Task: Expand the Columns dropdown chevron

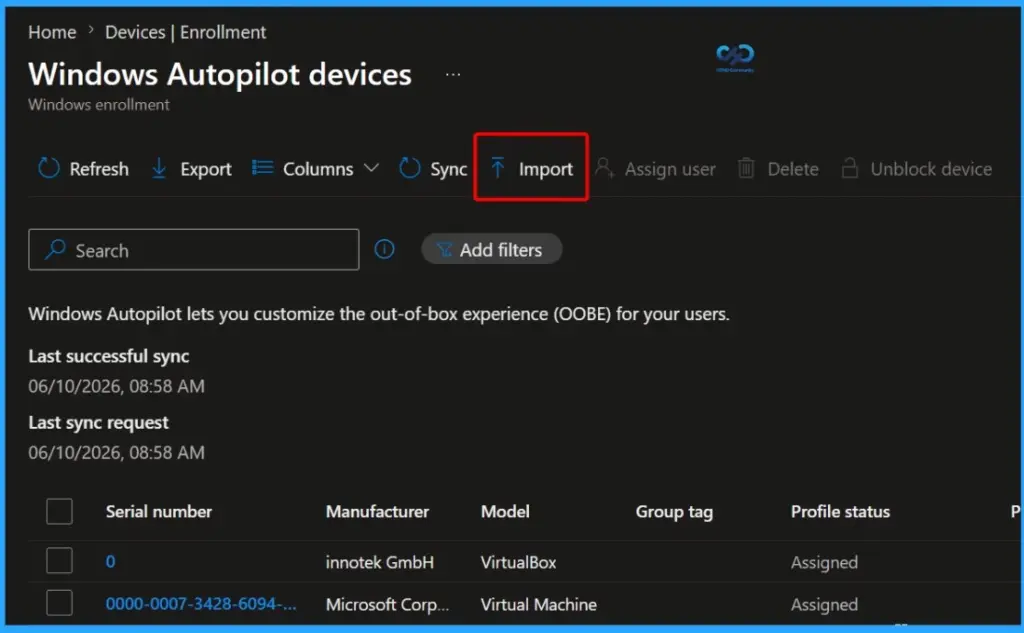Action: [371, 168]
